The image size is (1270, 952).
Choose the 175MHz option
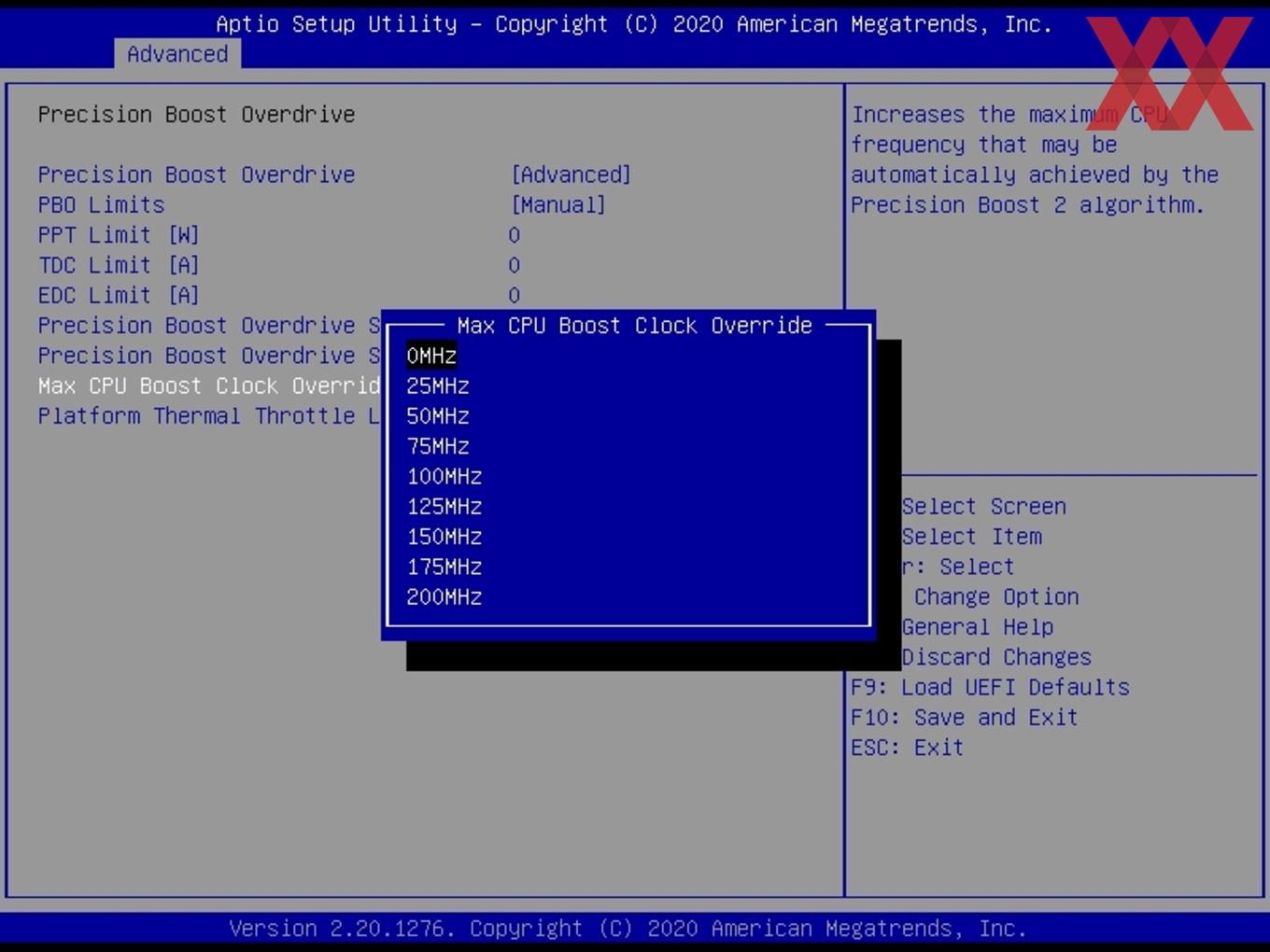point(444,567)
